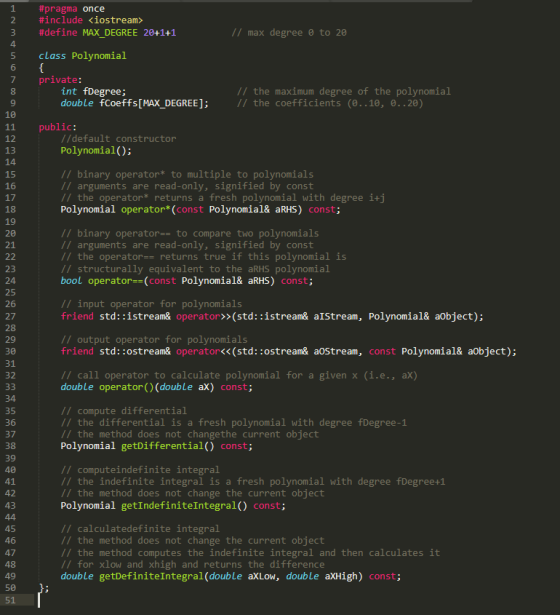Click line number 5 in the gutter

pos(13,56)
